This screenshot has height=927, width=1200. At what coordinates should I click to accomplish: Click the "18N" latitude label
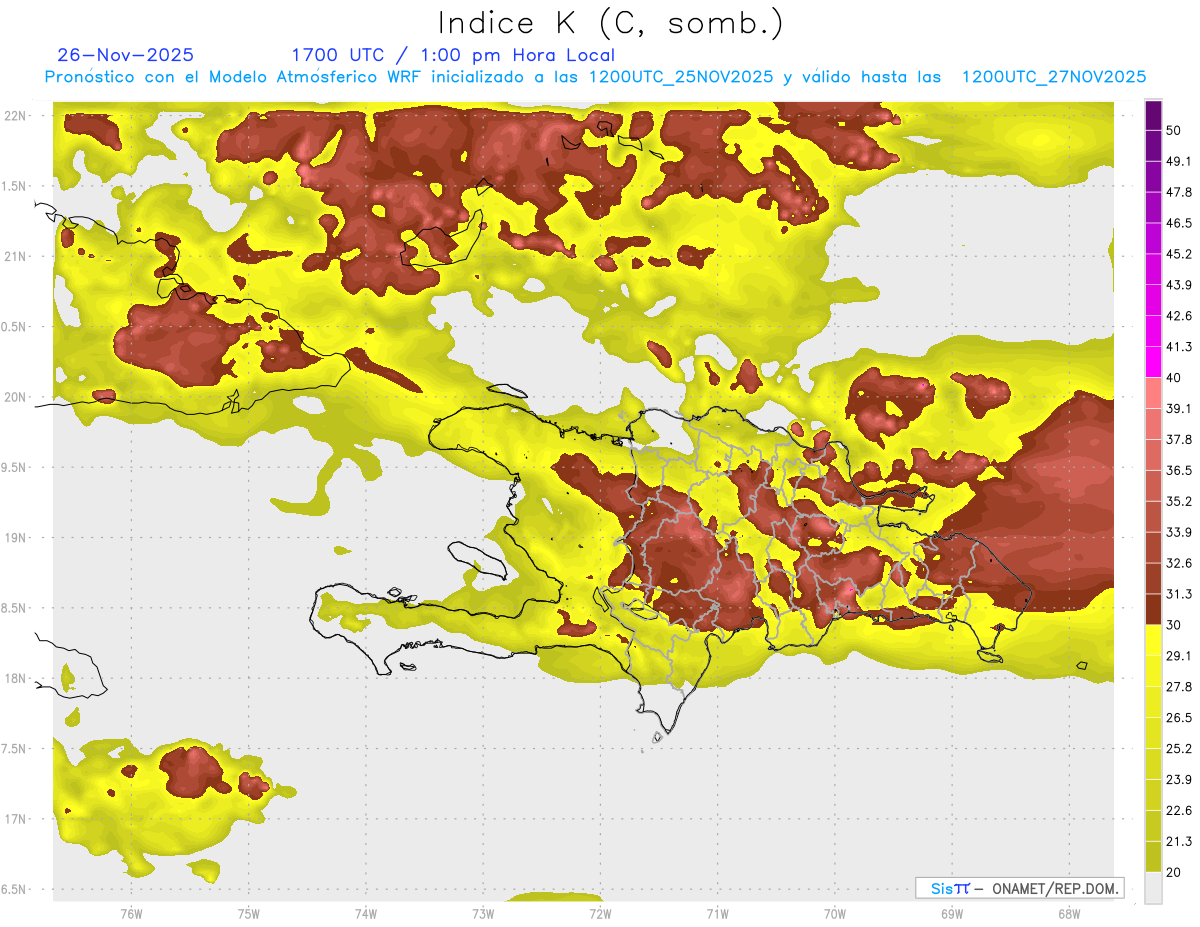pos(15,679)
